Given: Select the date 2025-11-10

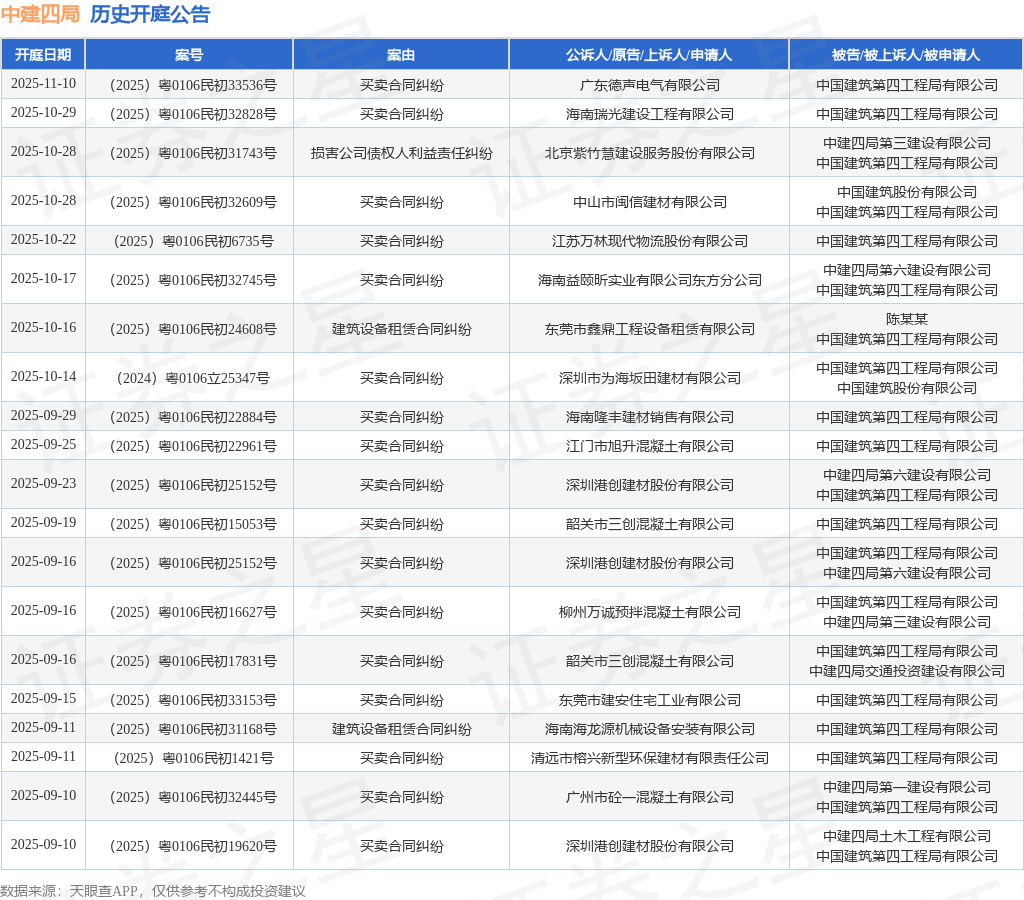Looking at the screenshot, I should pos(43,84).
